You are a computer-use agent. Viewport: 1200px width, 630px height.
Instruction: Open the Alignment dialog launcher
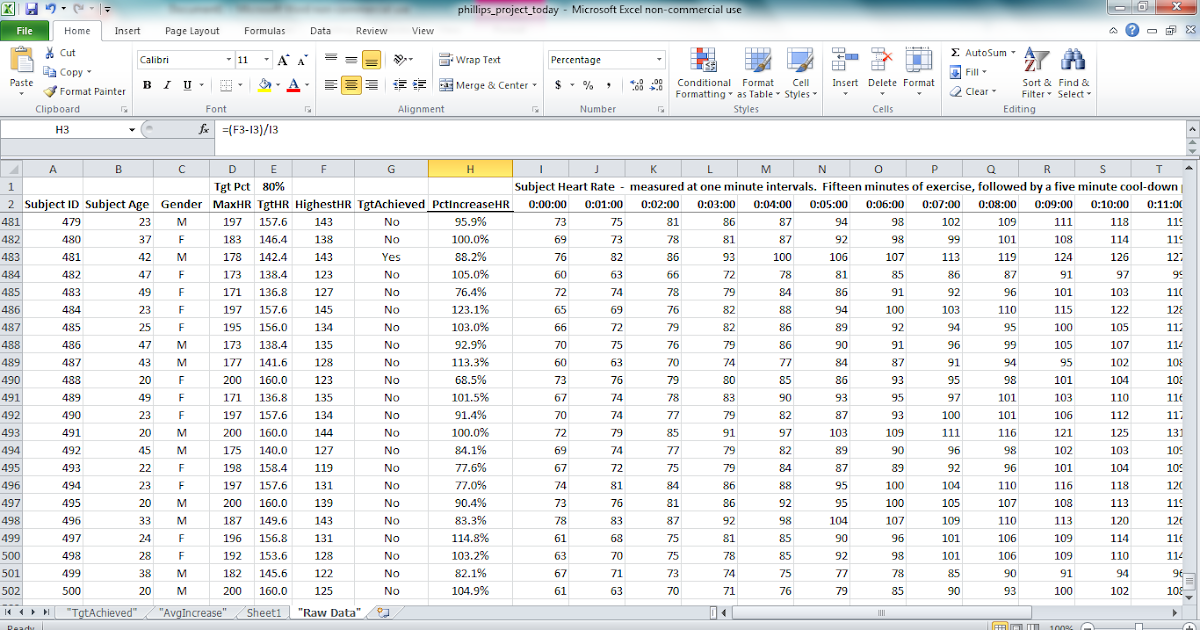pyautogui.click(x=536, y=110)
